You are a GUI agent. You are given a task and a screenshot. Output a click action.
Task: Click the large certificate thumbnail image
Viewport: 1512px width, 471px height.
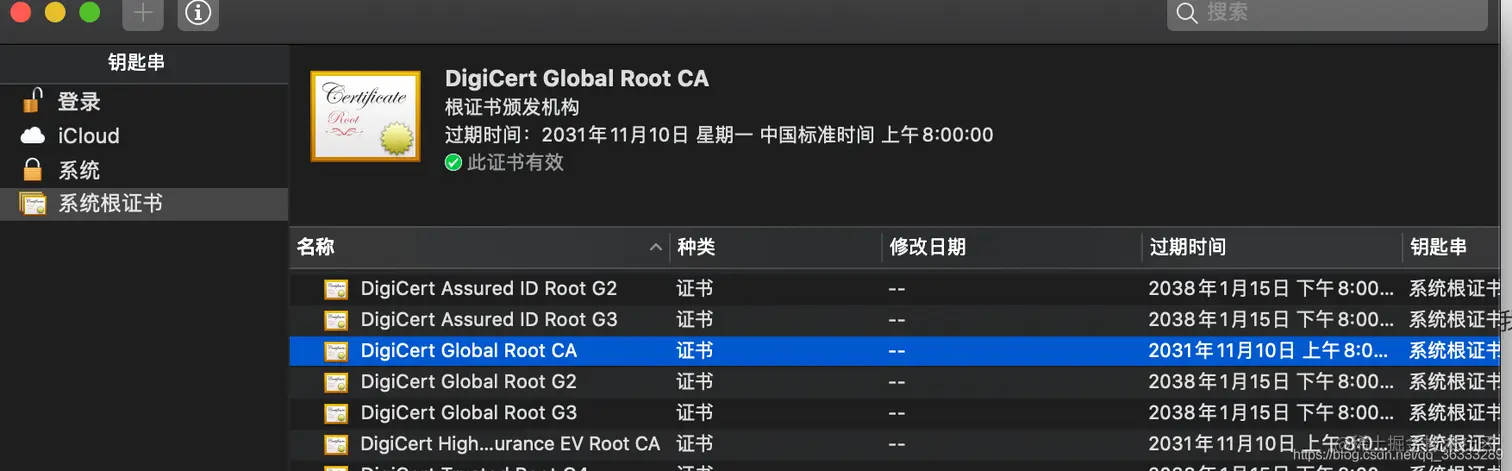pos(365,116)
